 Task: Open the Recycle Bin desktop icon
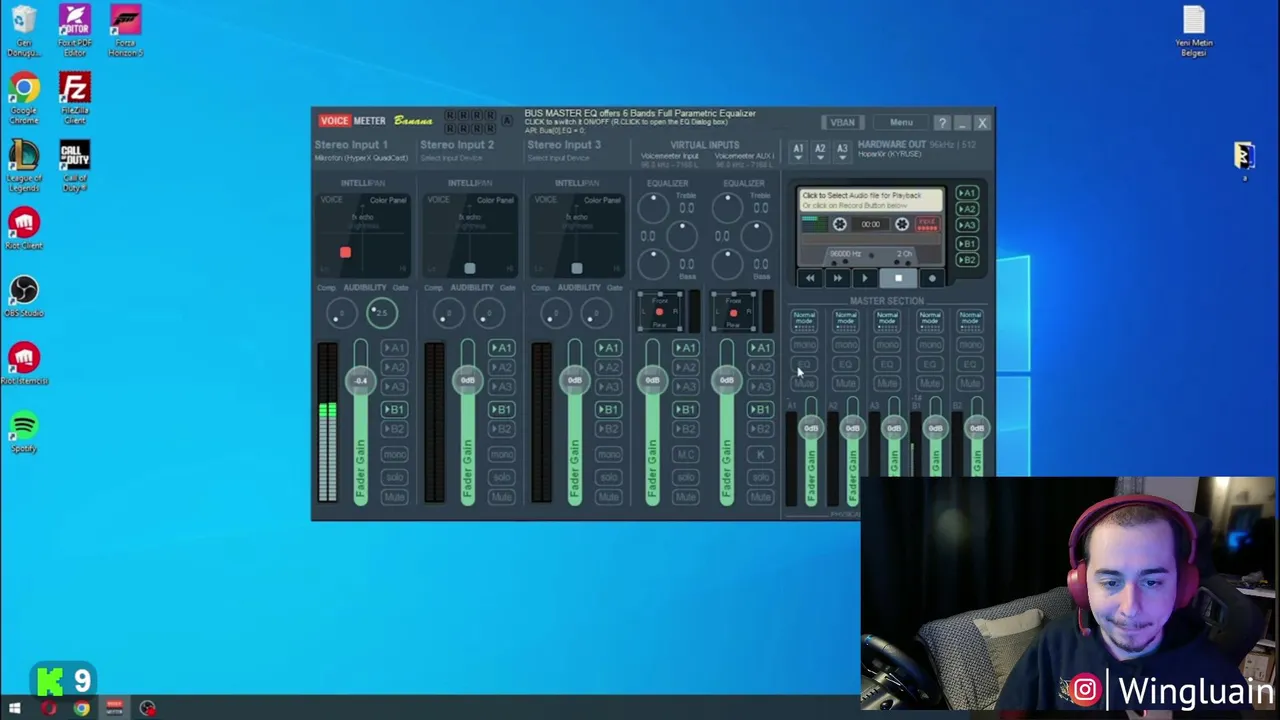pos(24,31)
